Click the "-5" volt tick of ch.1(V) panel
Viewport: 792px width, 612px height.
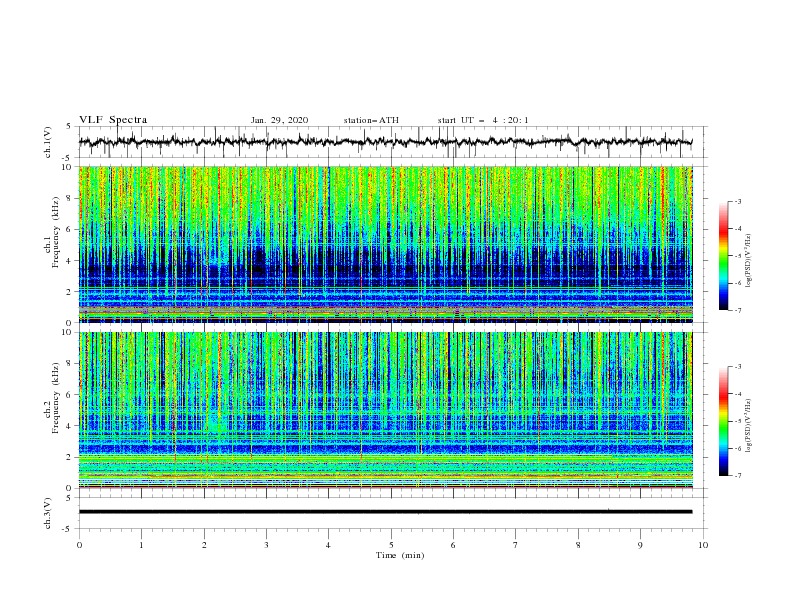tap(67, 158)
